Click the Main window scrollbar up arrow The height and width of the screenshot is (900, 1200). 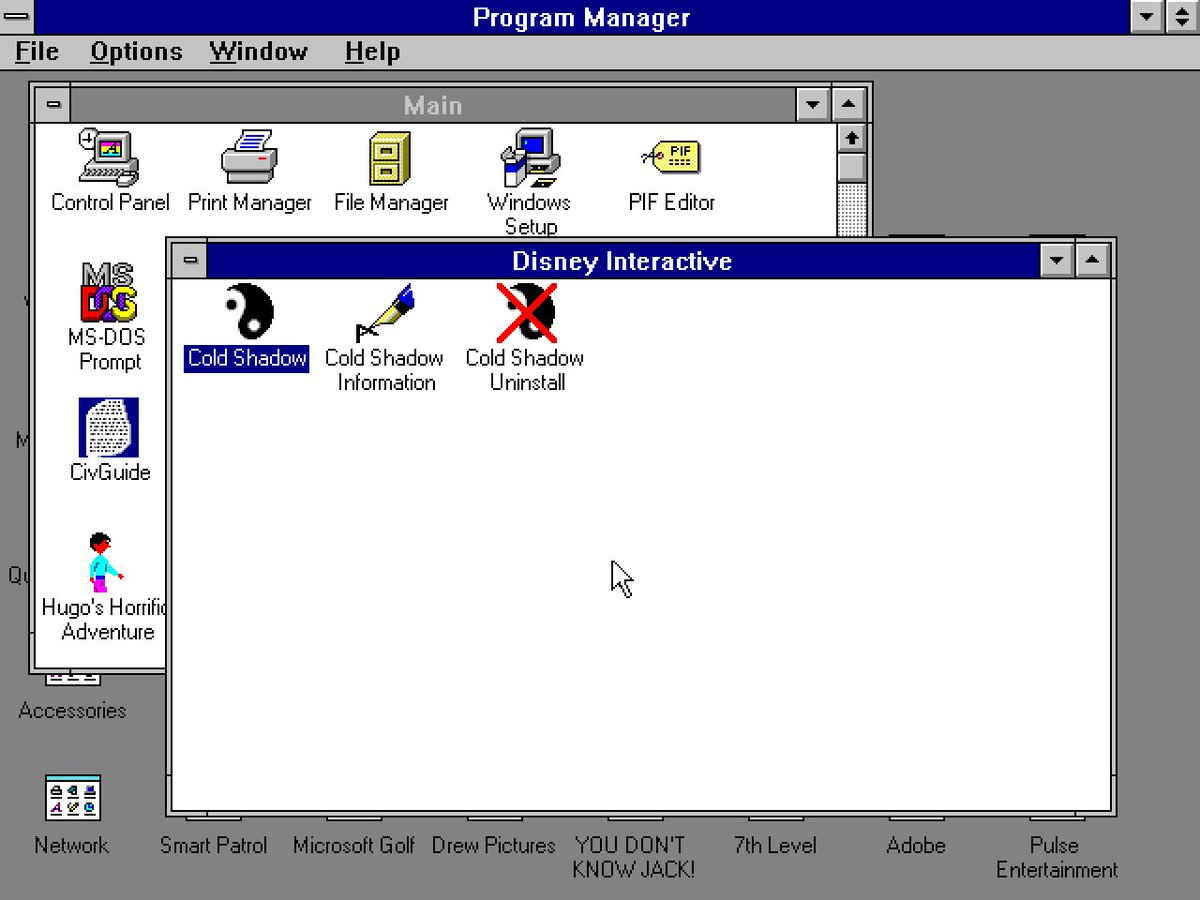pos(852,137)
